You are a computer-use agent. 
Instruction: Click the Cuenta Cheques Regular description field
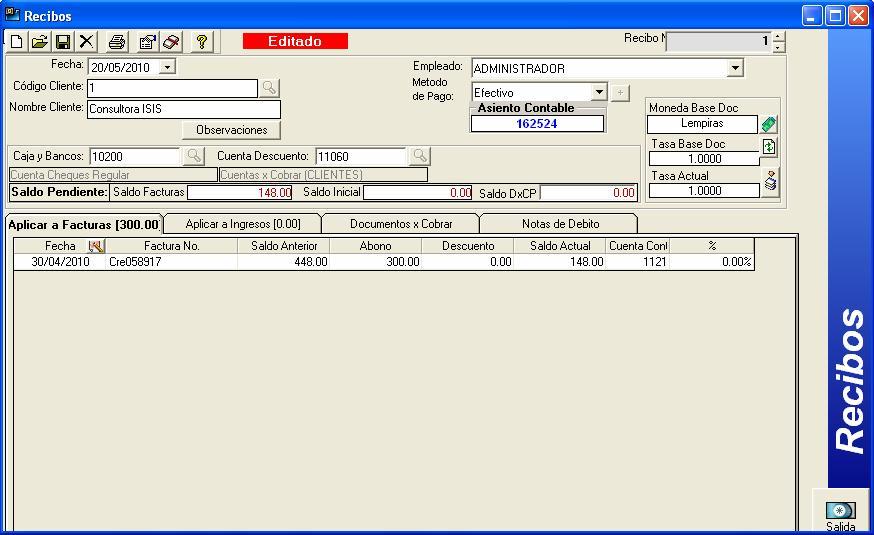click(x=114, y=175)
